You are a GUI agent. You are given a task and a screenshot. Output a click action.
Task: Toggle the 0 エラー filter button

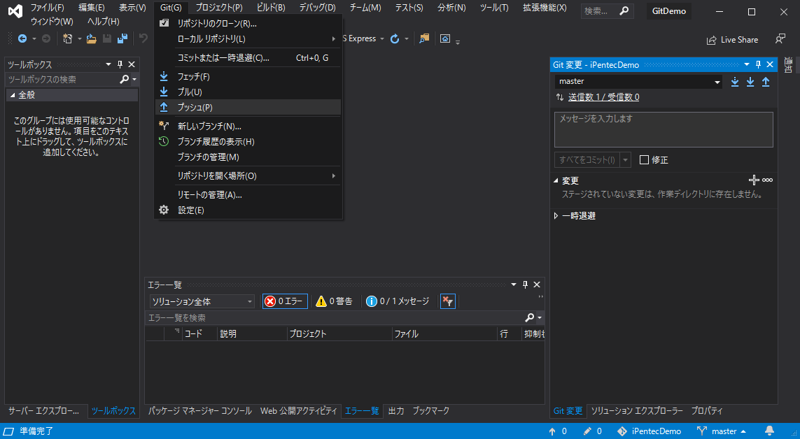pyautogui.click(x=285, y=301)
